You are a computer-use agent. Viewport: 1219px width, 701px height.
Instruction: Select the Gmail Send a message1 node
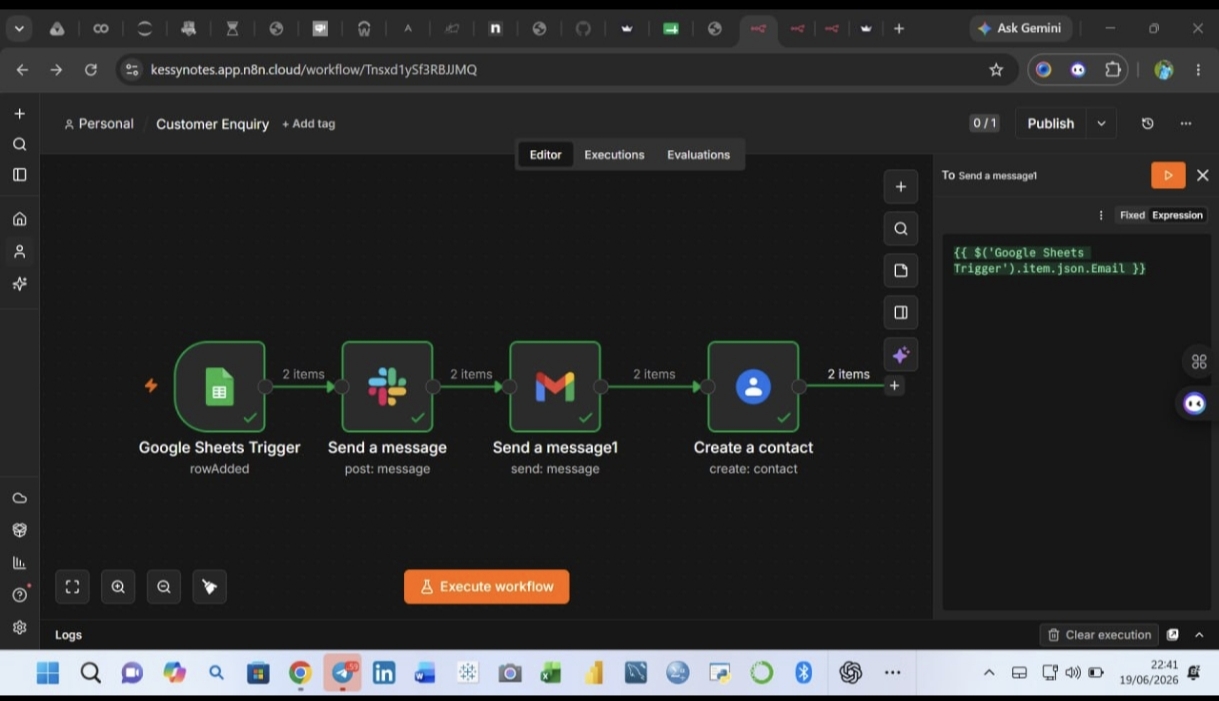pyautogui.click(x=555, y=386)
